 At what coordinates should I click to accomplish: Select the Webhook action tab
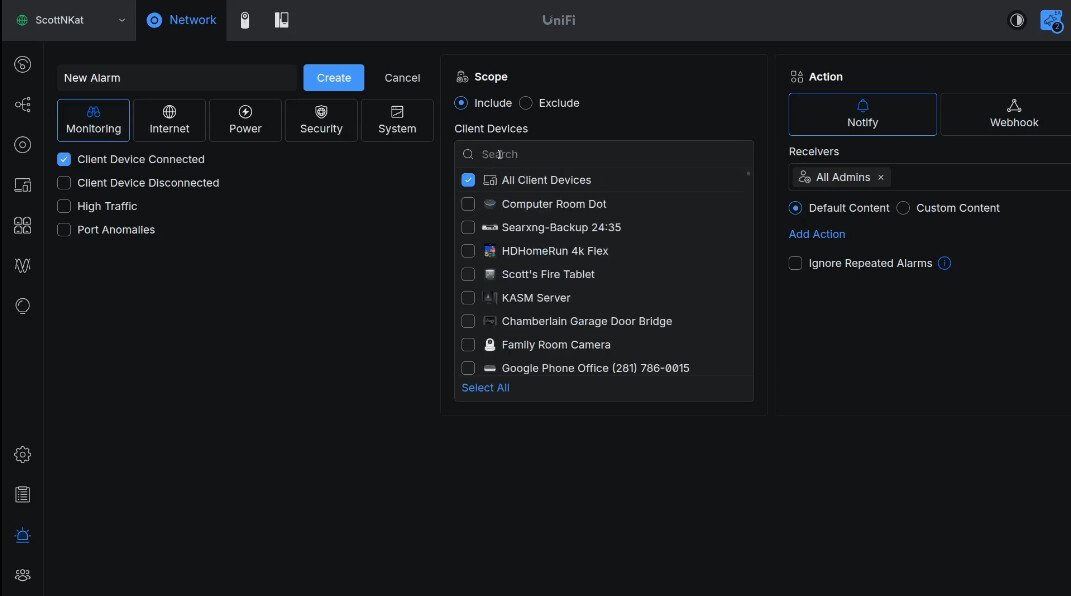[x=1013, y=114]
